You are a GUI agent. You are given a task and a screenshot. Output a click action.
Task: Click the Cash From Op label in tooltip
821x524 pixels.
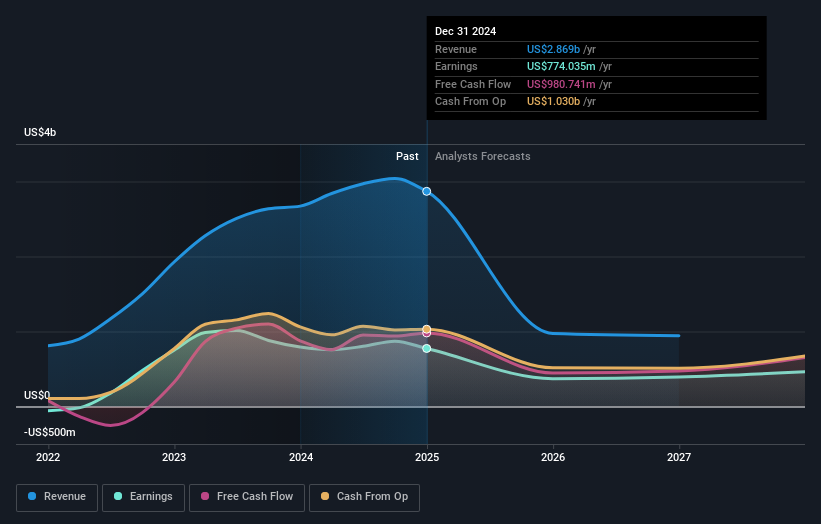(x=471, y=102)
